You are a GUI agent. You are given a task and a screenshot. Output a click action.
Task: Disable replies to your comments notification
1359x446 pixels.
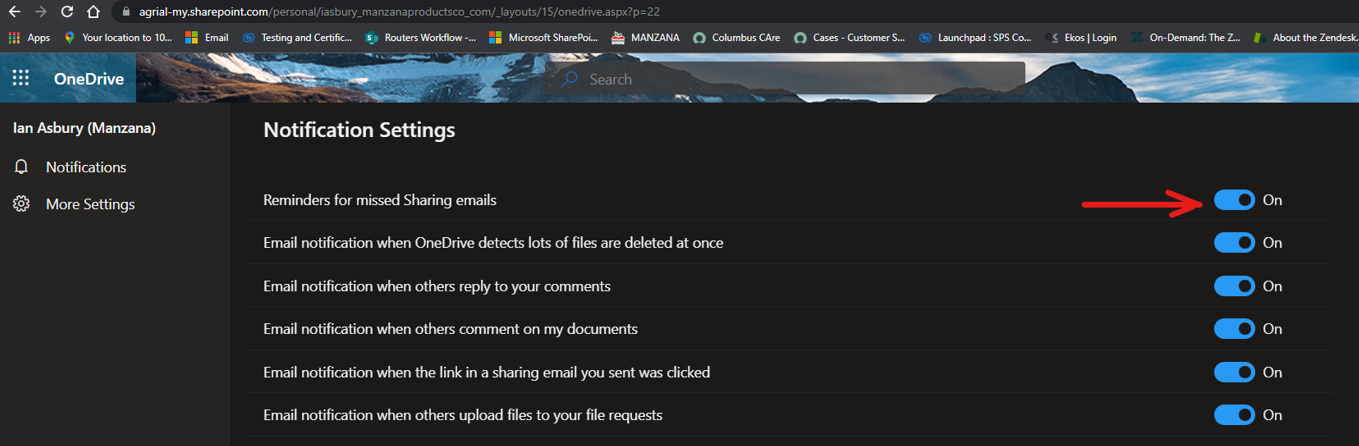(x=1234, y=286)
